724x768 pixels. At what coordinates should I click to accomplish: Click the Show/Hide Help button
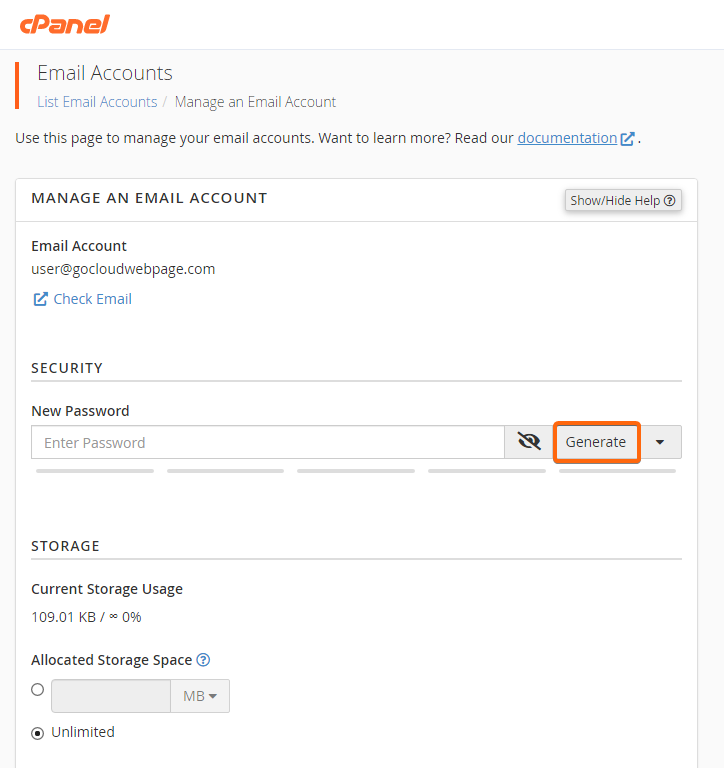[x=623, y=200]
